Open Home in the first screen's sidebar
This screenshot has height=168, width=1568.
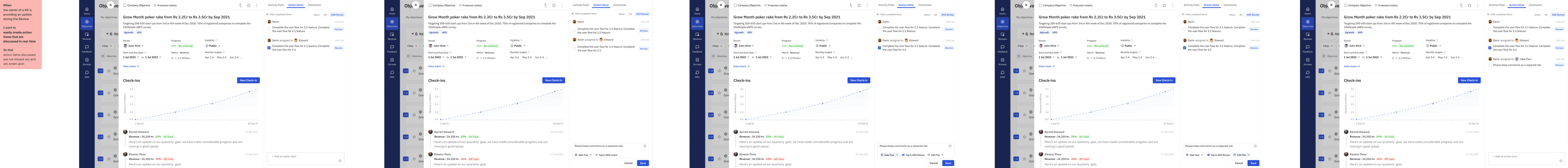(x=87, y=10)
